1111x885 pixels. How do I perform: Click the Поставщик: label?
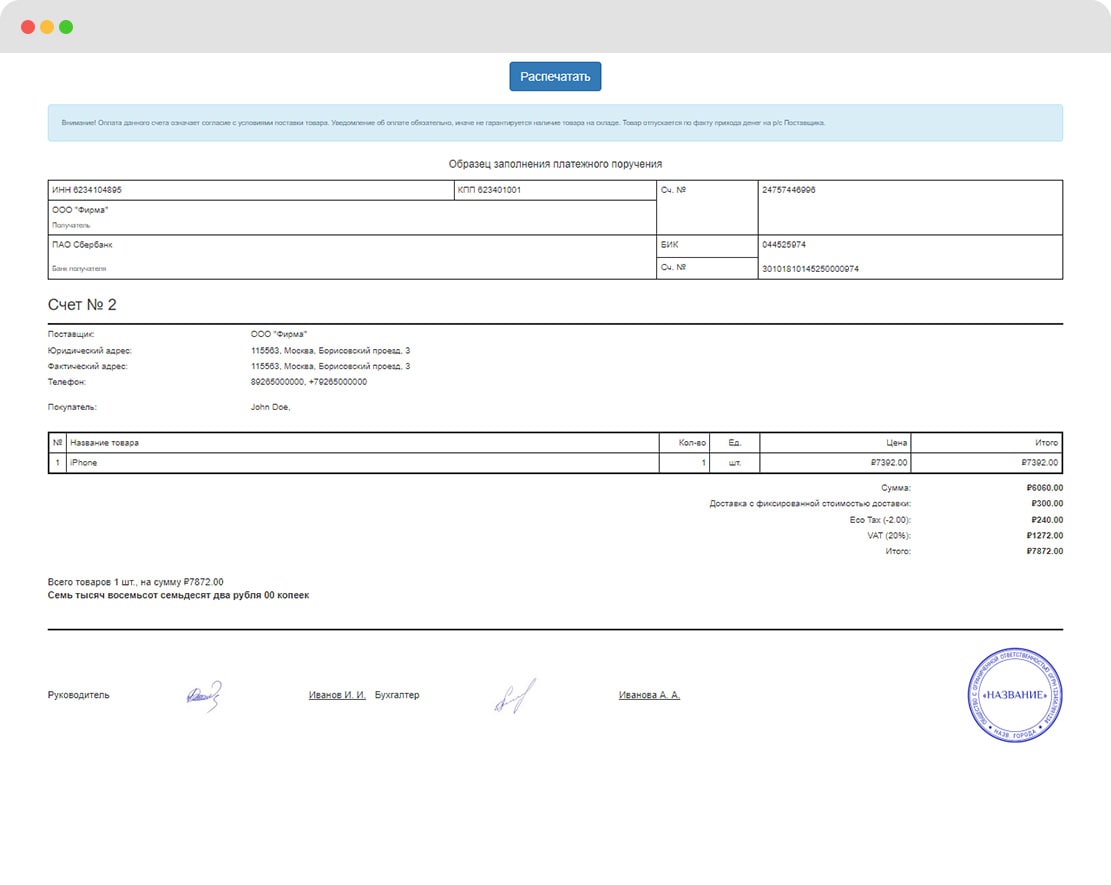tap(71, 334)
